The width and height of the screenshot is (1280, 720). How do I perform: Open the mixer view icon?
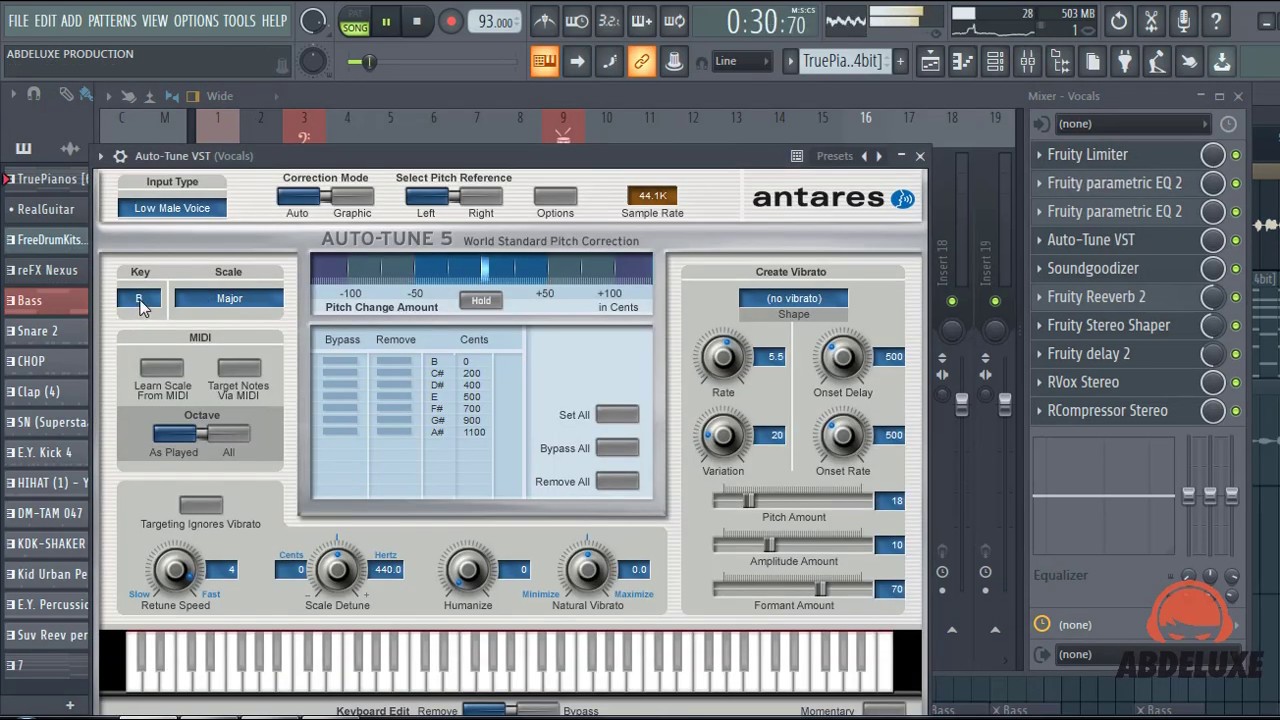point(1028,62)
